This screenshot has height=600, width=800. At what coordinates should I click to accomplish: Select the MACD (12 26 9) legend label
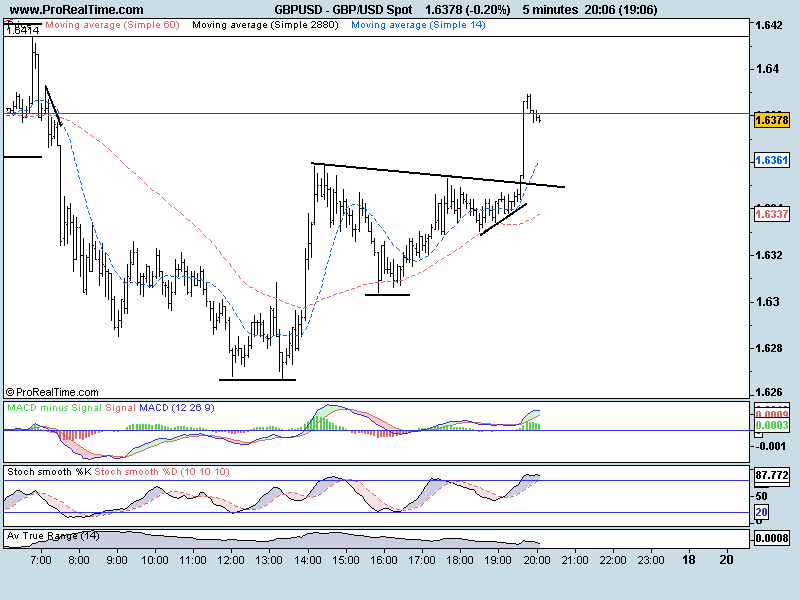click(177, 408)
